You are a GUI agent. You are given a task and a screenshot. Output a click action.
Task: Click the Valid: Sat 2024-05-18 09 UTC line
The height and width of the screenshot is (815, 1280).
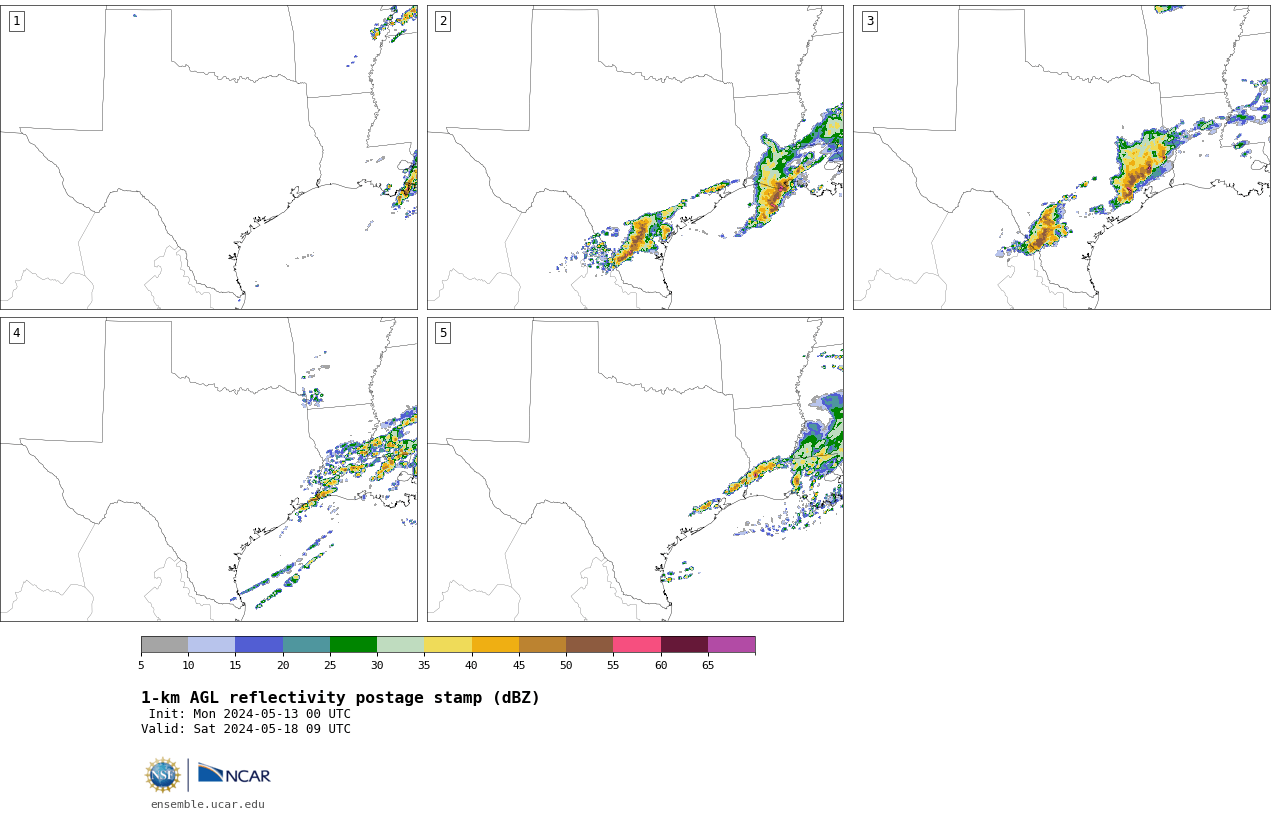246,729
